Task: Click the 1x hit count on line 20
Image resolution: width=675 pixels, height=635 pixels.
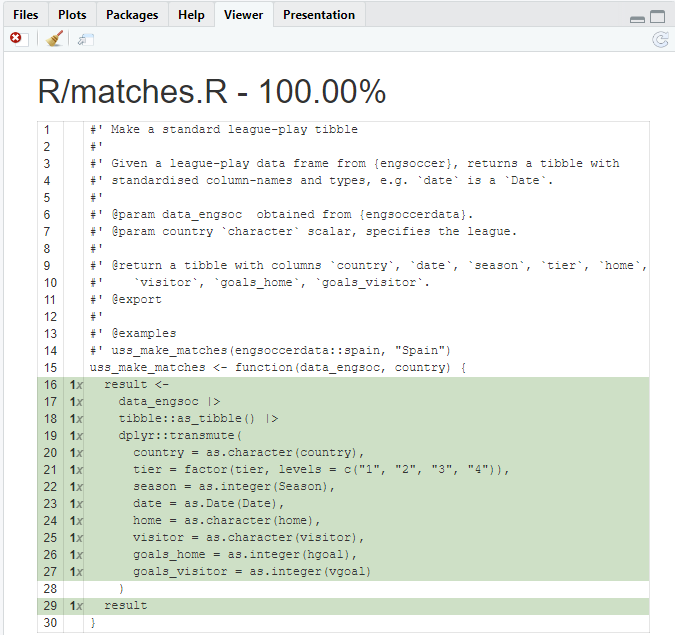Action: [x=74, y=453]
